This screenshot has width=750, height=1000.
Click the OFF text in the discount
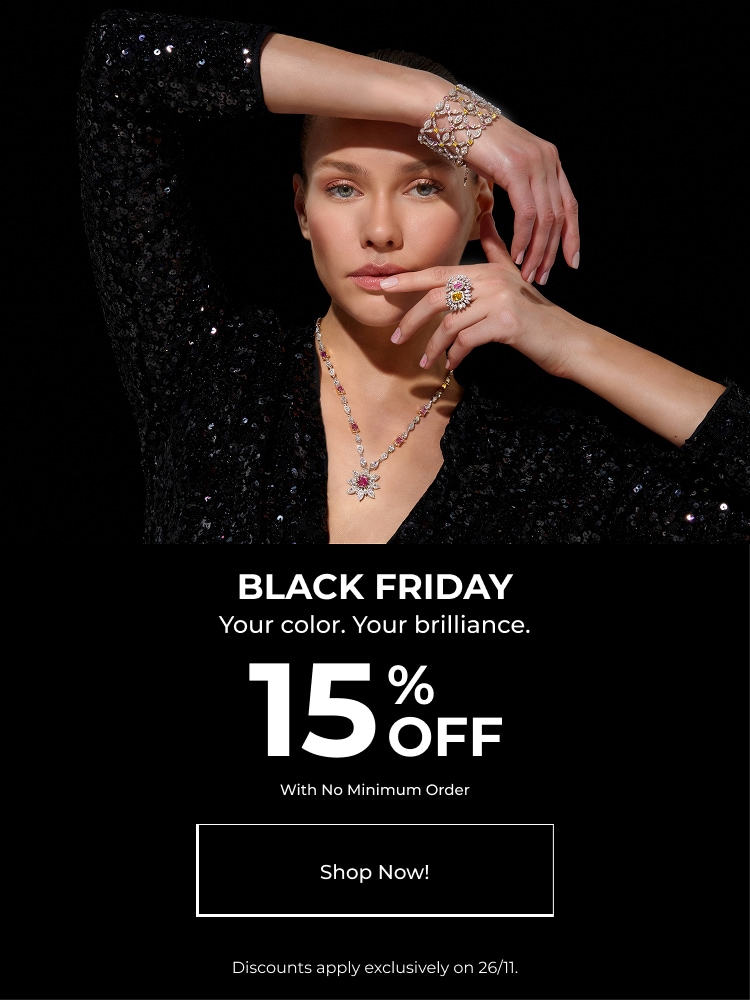[445, 737]
